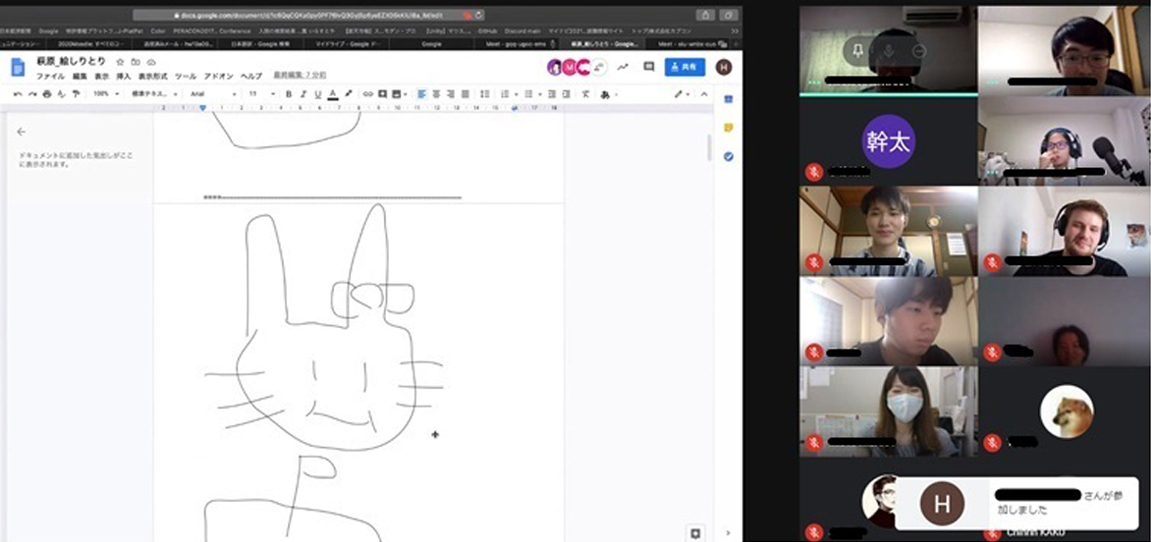Open the Arial font dropdown
Image resolution: width=1151 pixels, height=542 pixels.
click(x=213, y=94)
